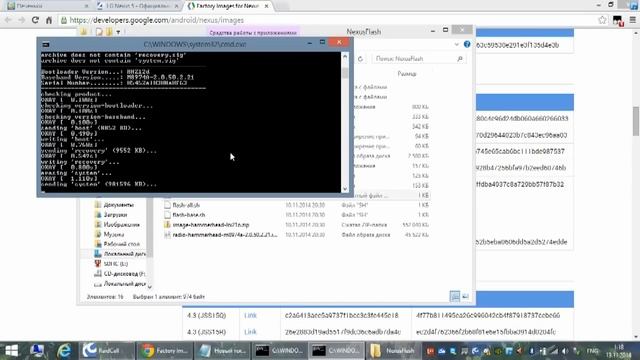This screenshot has height=360, width=640.
Task: Click the search magnifier icon in Explorer
Action: [x=460, y=59]
